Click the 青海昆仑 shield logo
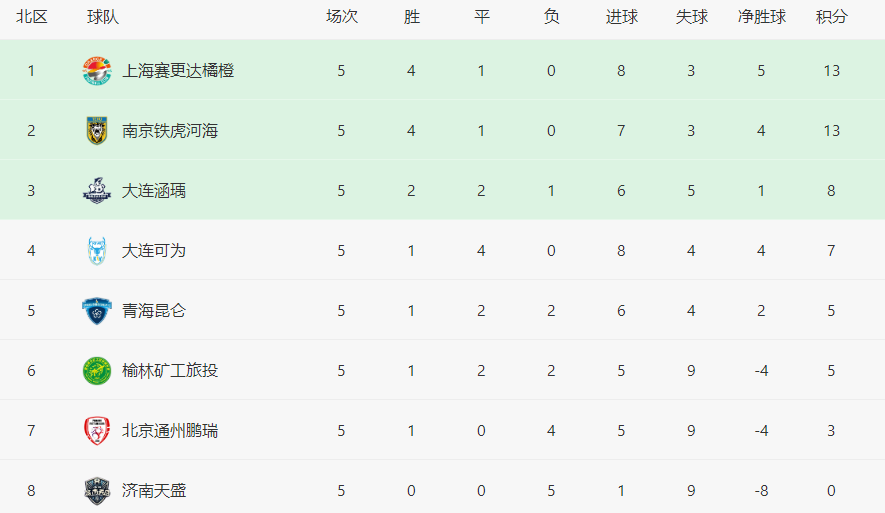Viewport: 885px width, 513px height. point(97,311)
